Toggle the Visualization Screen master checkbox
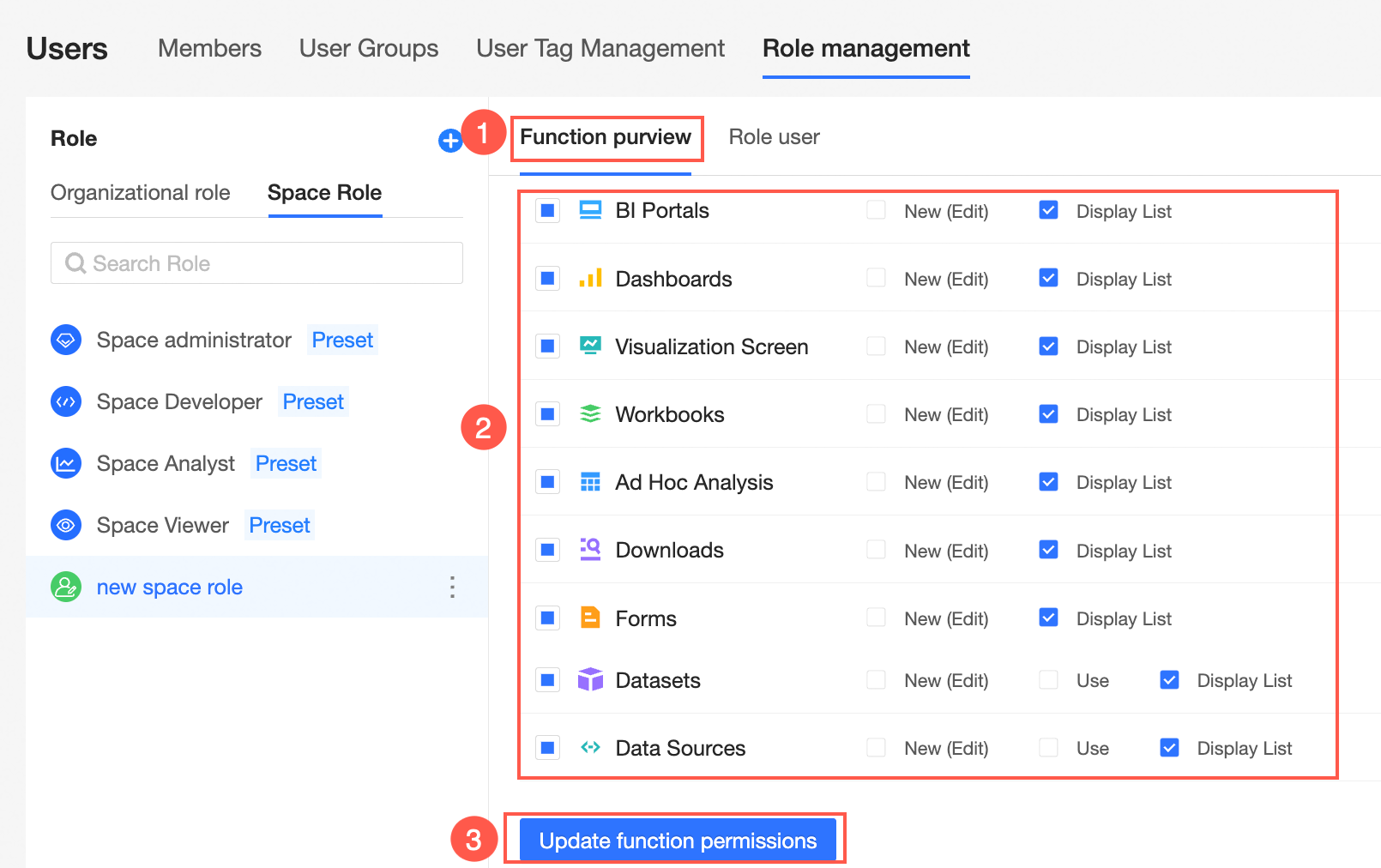The height and width of the screenshot is (868, 1381). click(x=547, y=346)
